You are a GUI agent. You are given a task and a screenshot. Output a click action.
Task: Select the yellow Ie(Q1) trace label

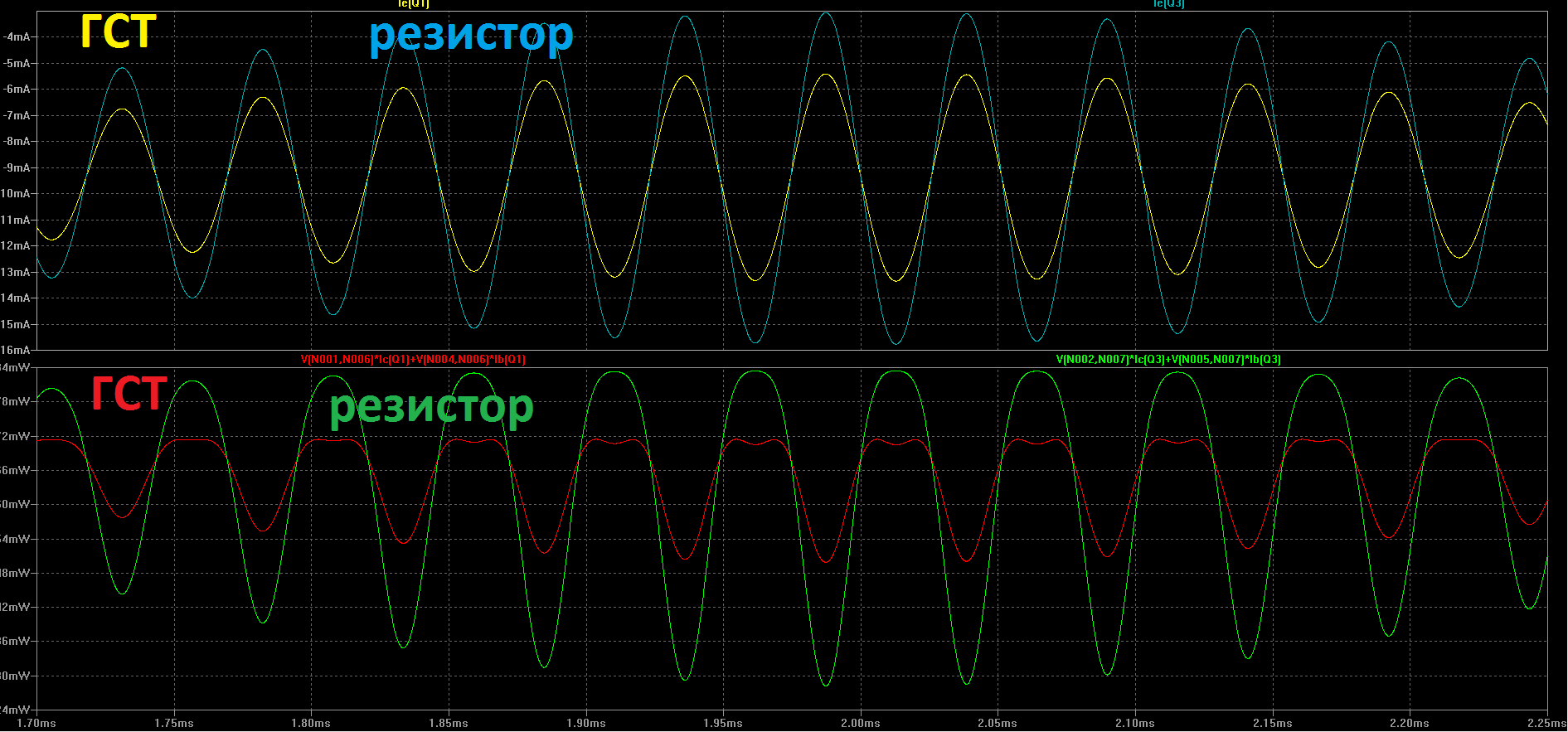414,4
